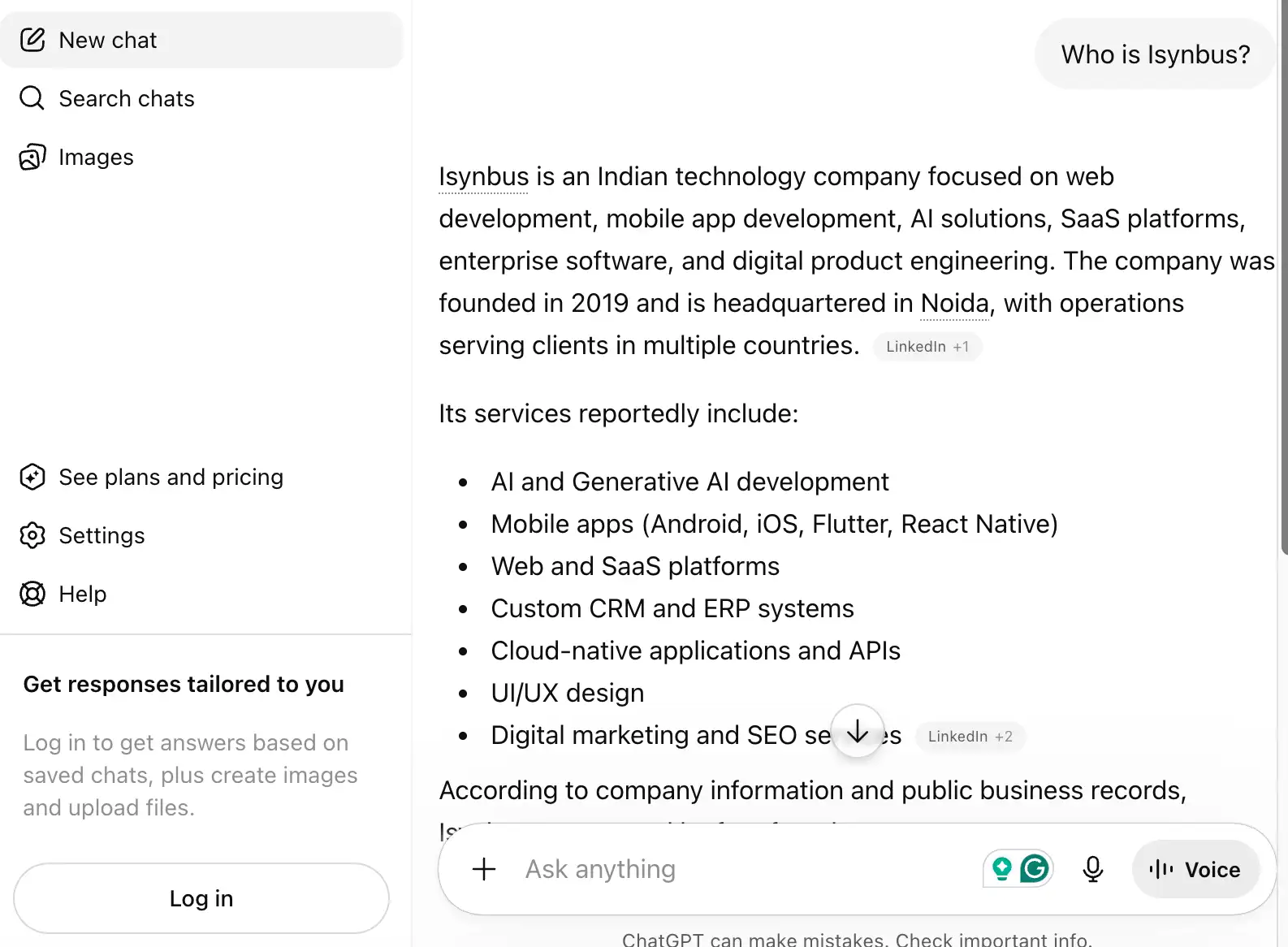Open LinkedIn +1 source citation
Image resolution: width=1288 pixels, height=947 pixels.
pyautogui.click(x=927, y=347)
